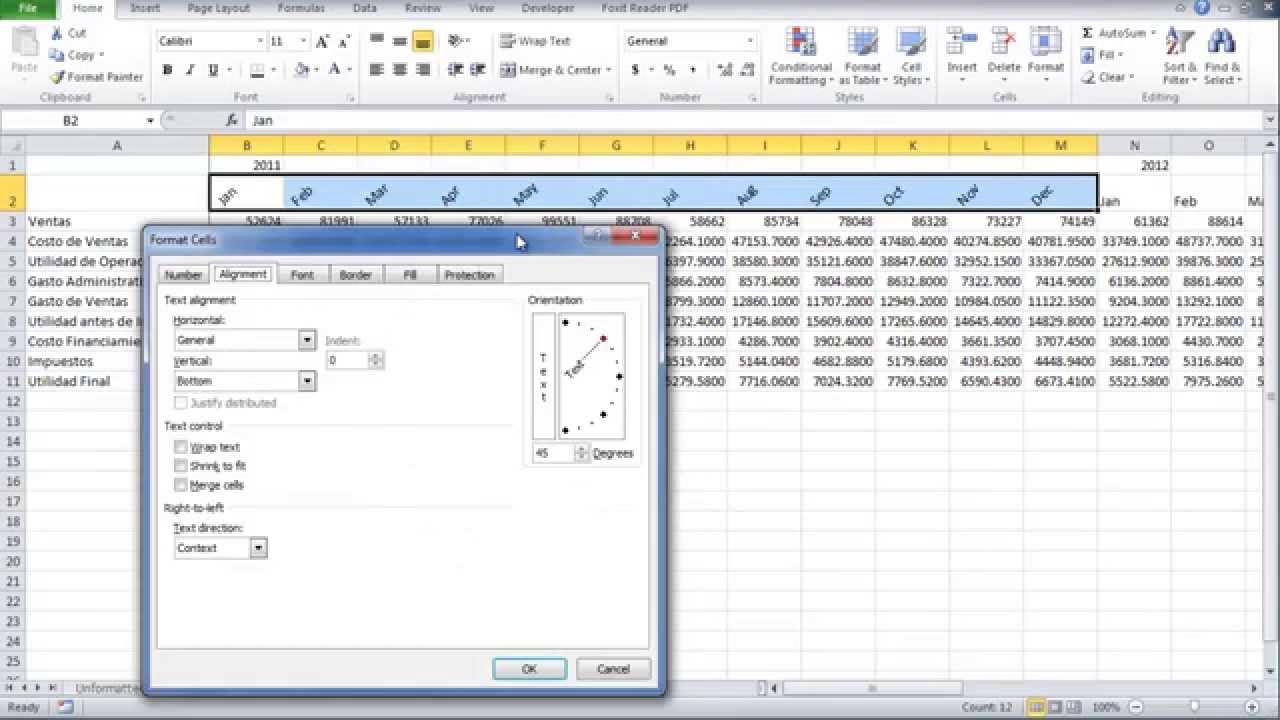This screenshot has height=720, width=1280.
Task: Apply Accounting Number Format dollar icon
Action: [x=635, y=70]
